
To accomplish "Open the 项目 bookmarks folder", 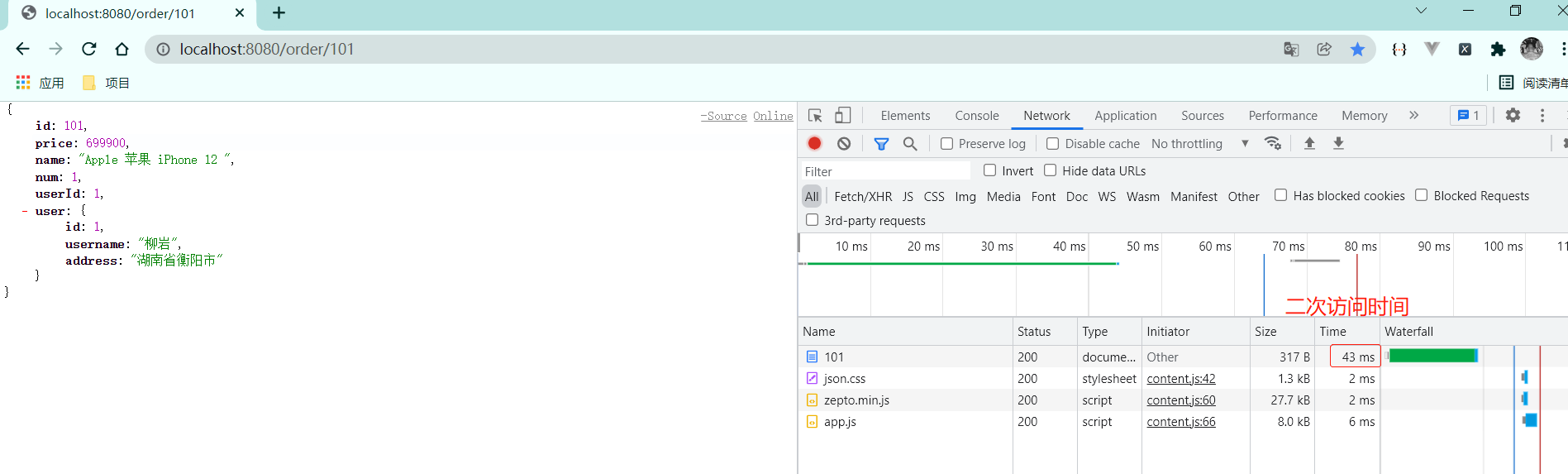I will coord(106,83).
